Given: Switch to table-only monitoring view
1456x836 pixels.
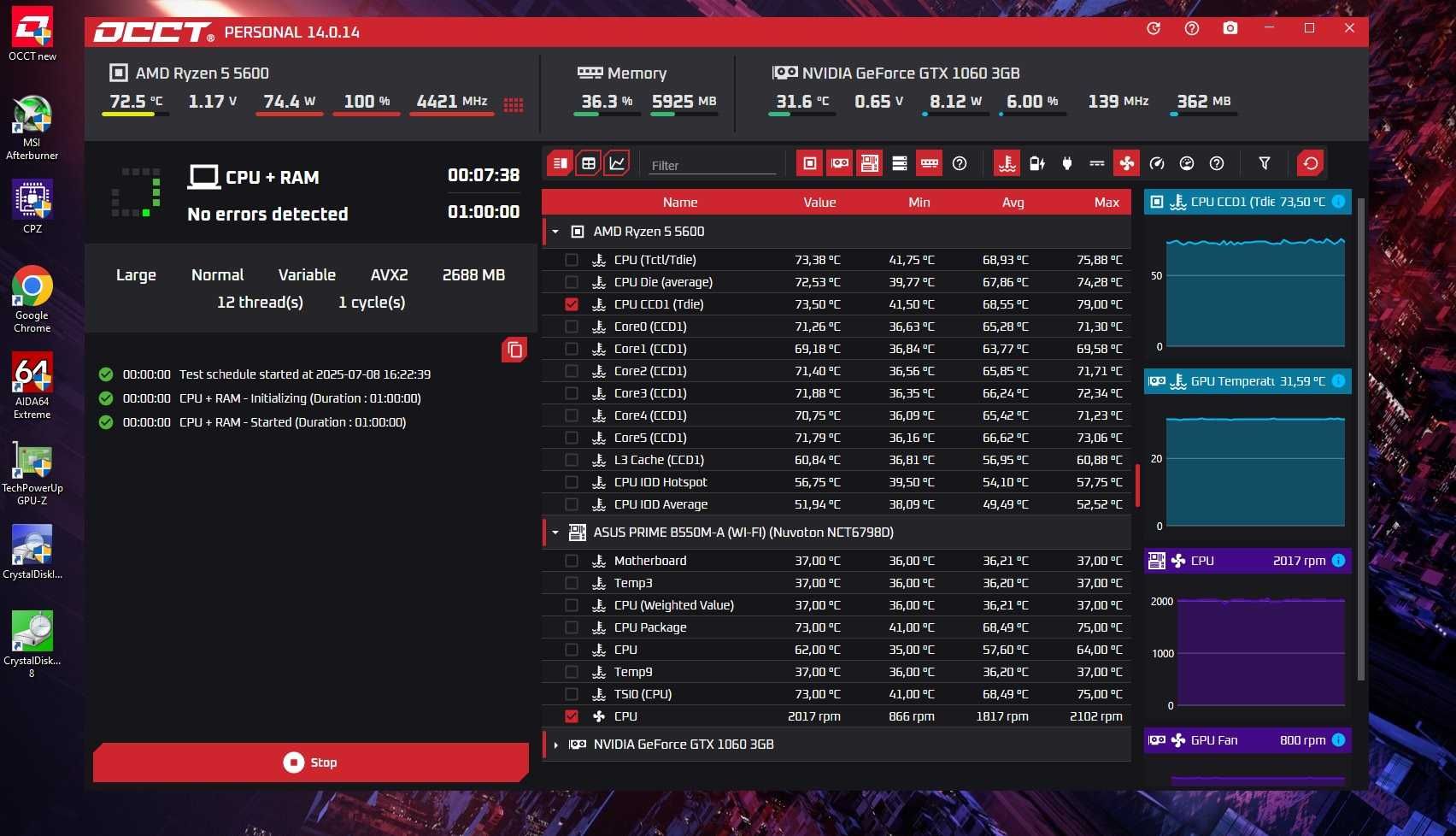Looking at the screenshot, I should click(x=589, y=163).
